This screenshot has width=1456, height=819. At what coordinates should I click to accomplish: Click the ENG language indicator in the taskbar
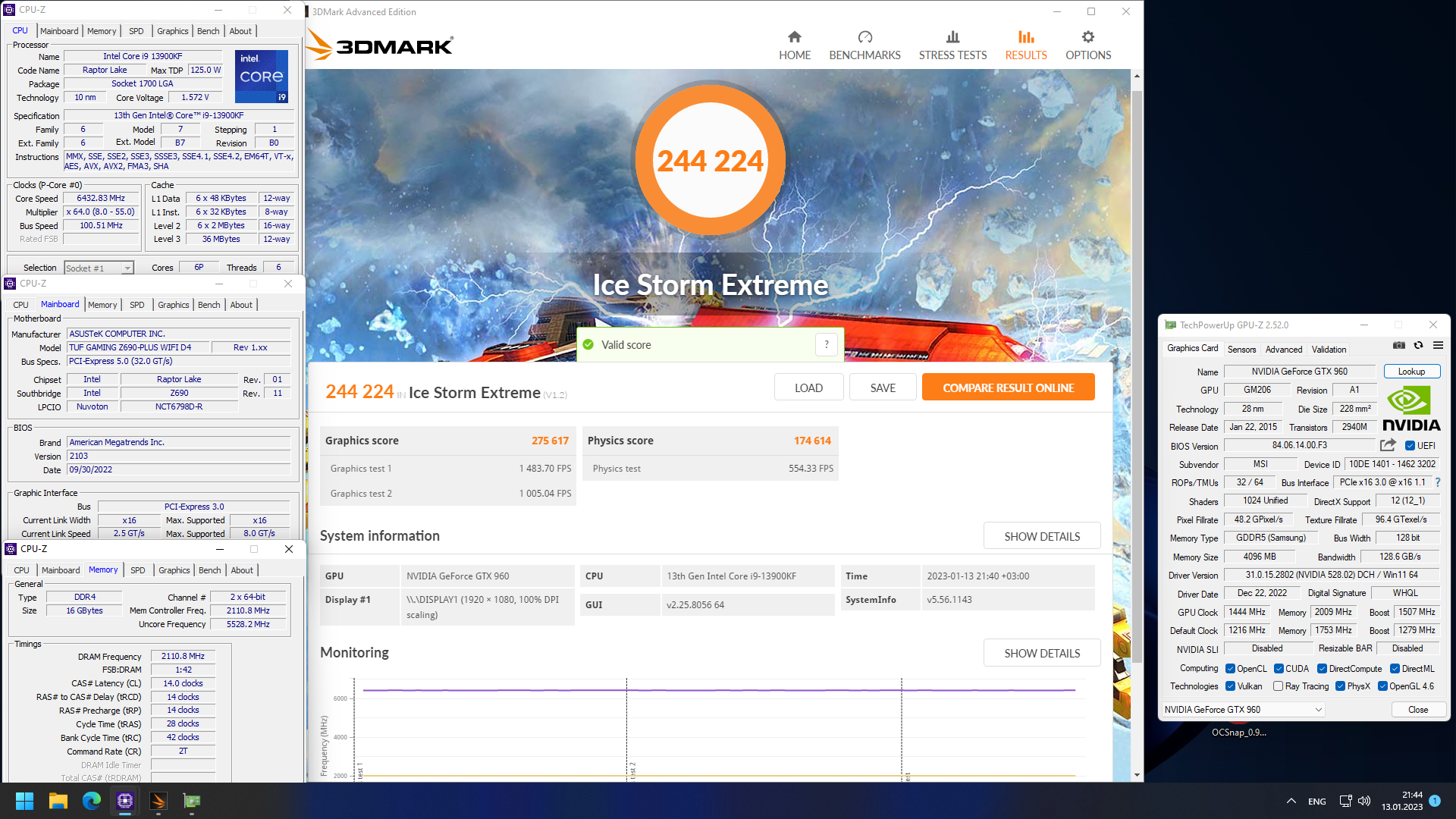pos(1316,802)
